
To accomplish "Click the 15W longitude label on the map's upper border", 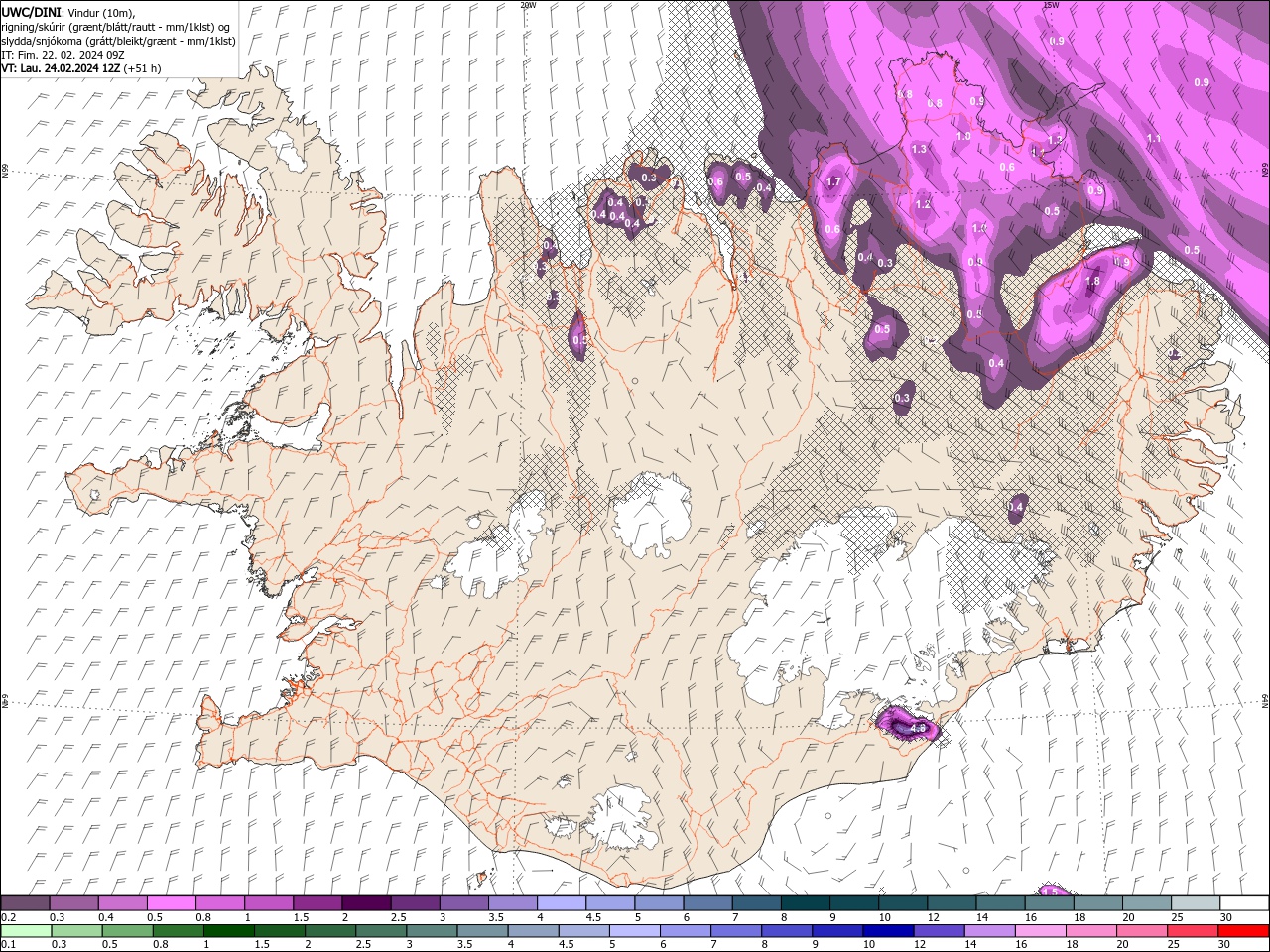I will (x=1051, y=5).
